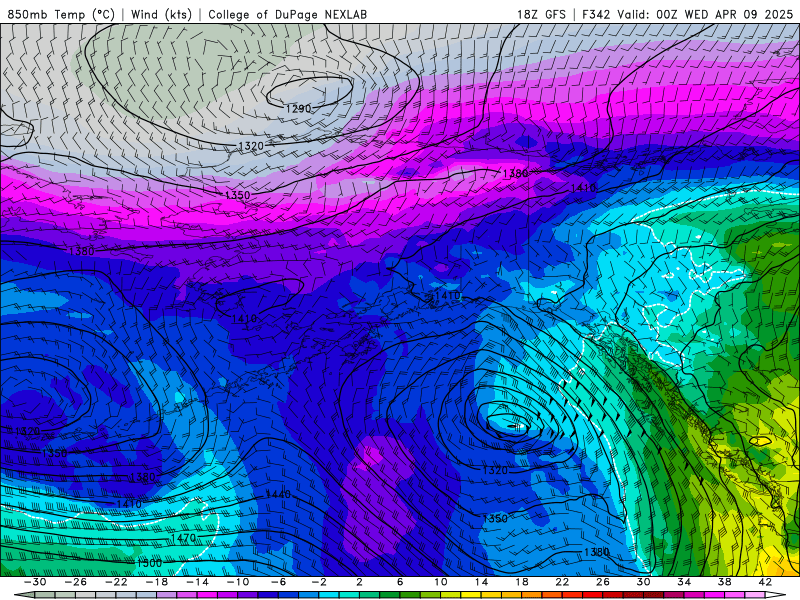
Task: Click the positive 2 colorbar label
Action: coord(359,582)
